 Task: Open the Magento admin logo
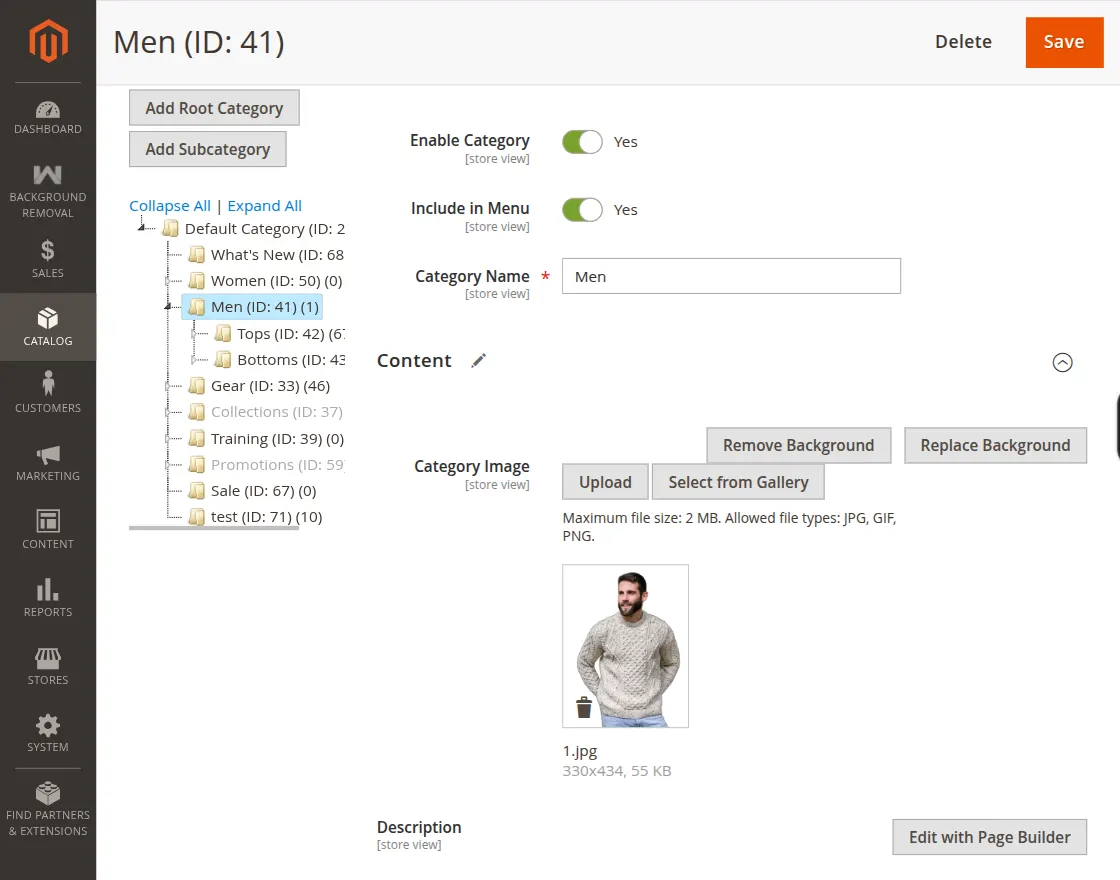click(x=47, y=41)
